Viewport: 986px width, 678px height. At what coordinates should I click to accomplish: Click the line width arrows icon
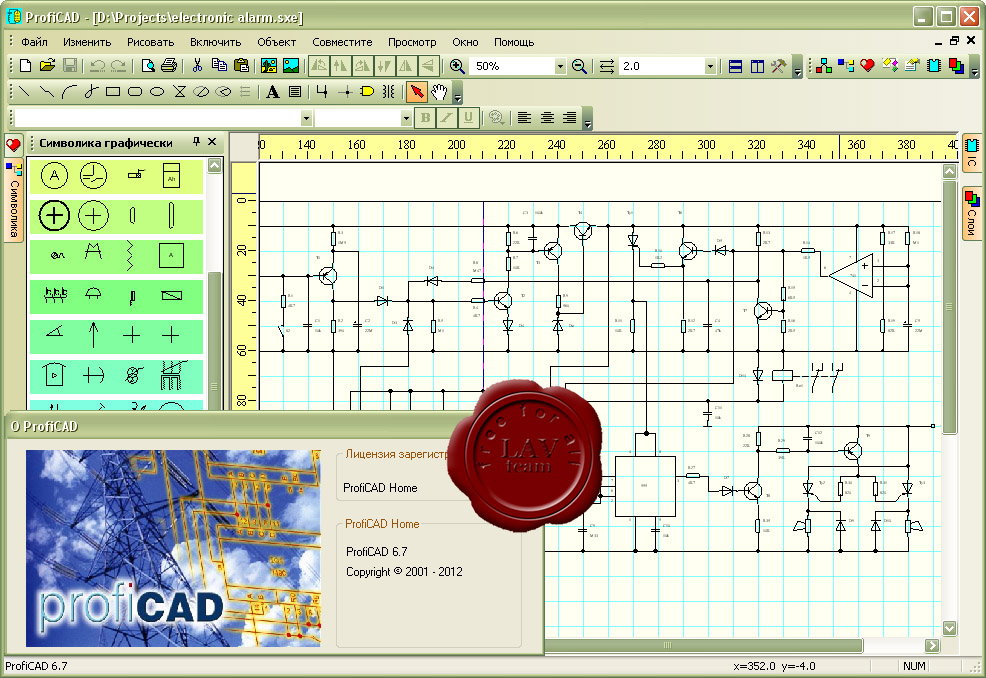[606, 66]
